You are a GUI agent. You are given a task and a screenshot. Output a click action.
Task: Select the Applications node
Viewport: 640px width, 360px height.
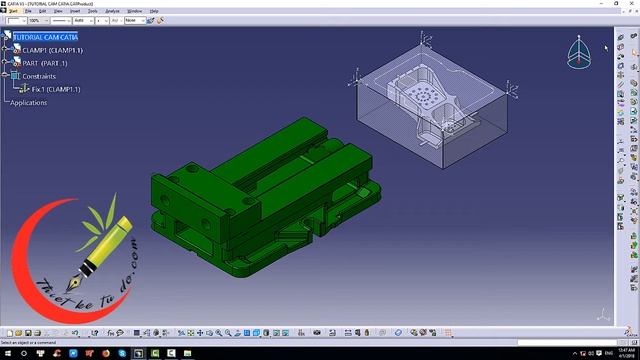click(x=29, y=102)
